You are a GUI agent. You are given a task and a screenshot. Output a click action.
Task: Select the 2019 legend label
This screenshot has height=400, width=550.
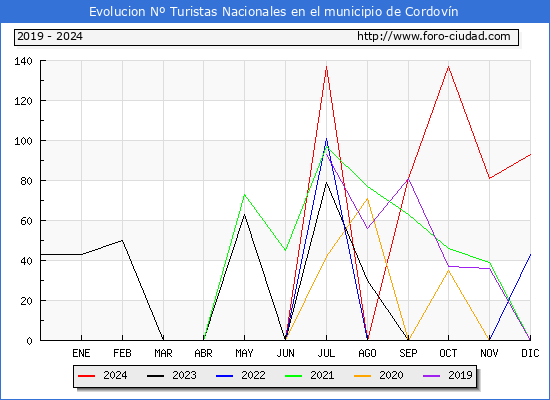pos(460,375)
